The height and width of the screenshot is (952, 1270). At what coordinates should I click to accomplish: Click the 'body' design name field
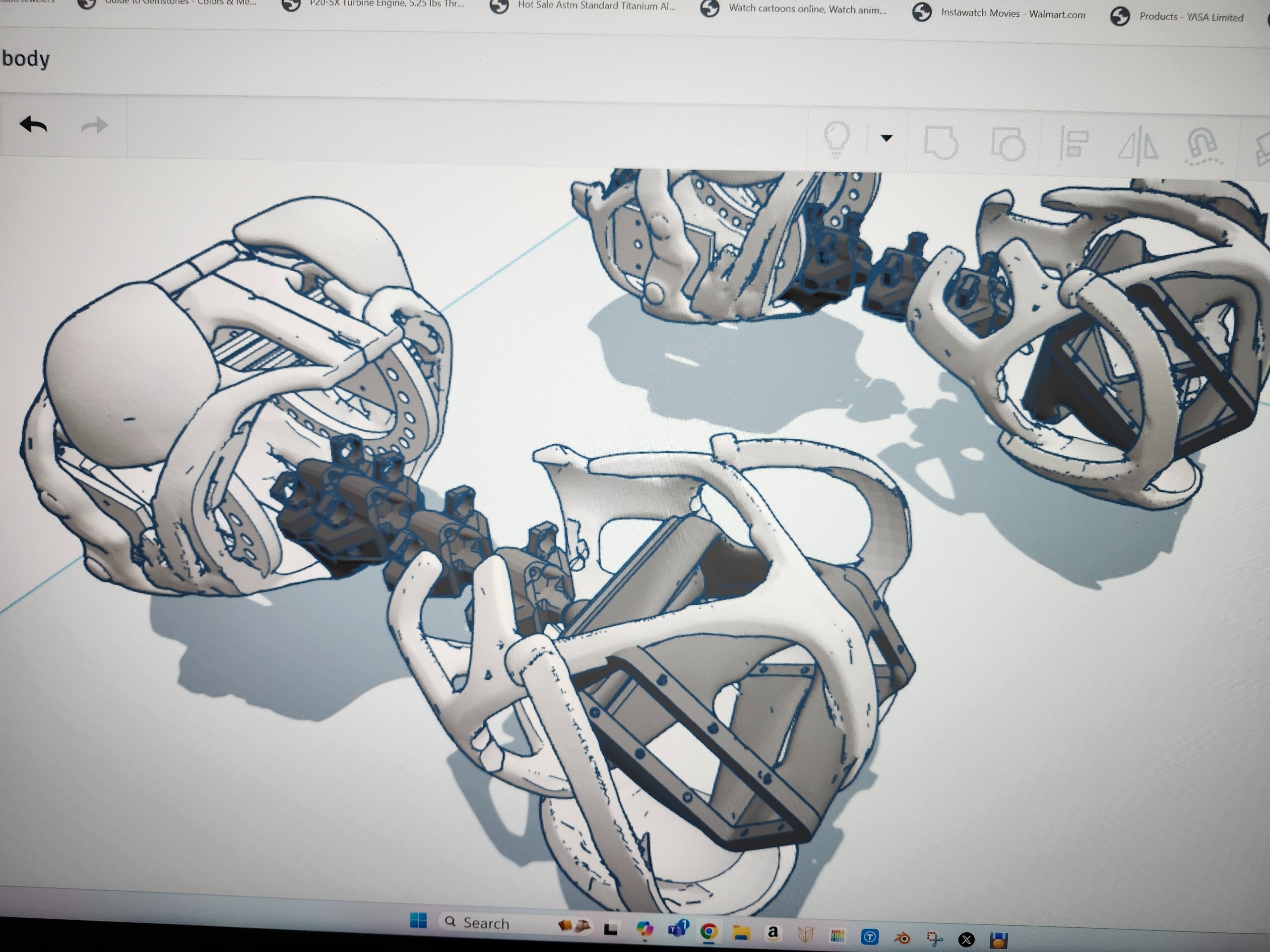click(x=26, y=59)
